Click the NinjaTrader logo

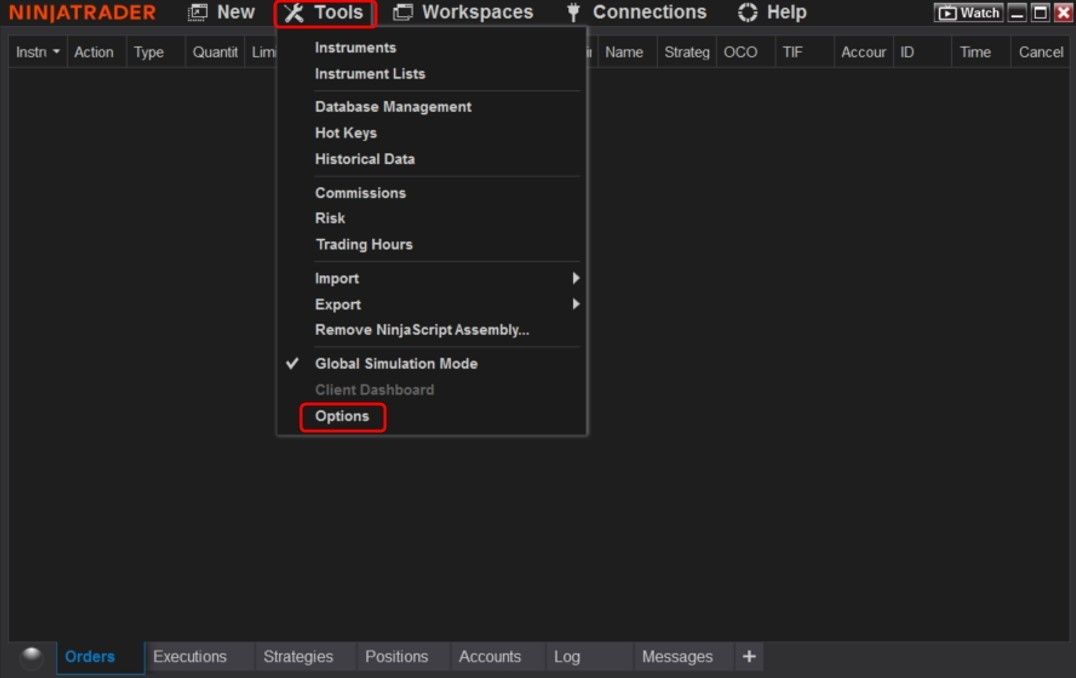coord(82,12)
